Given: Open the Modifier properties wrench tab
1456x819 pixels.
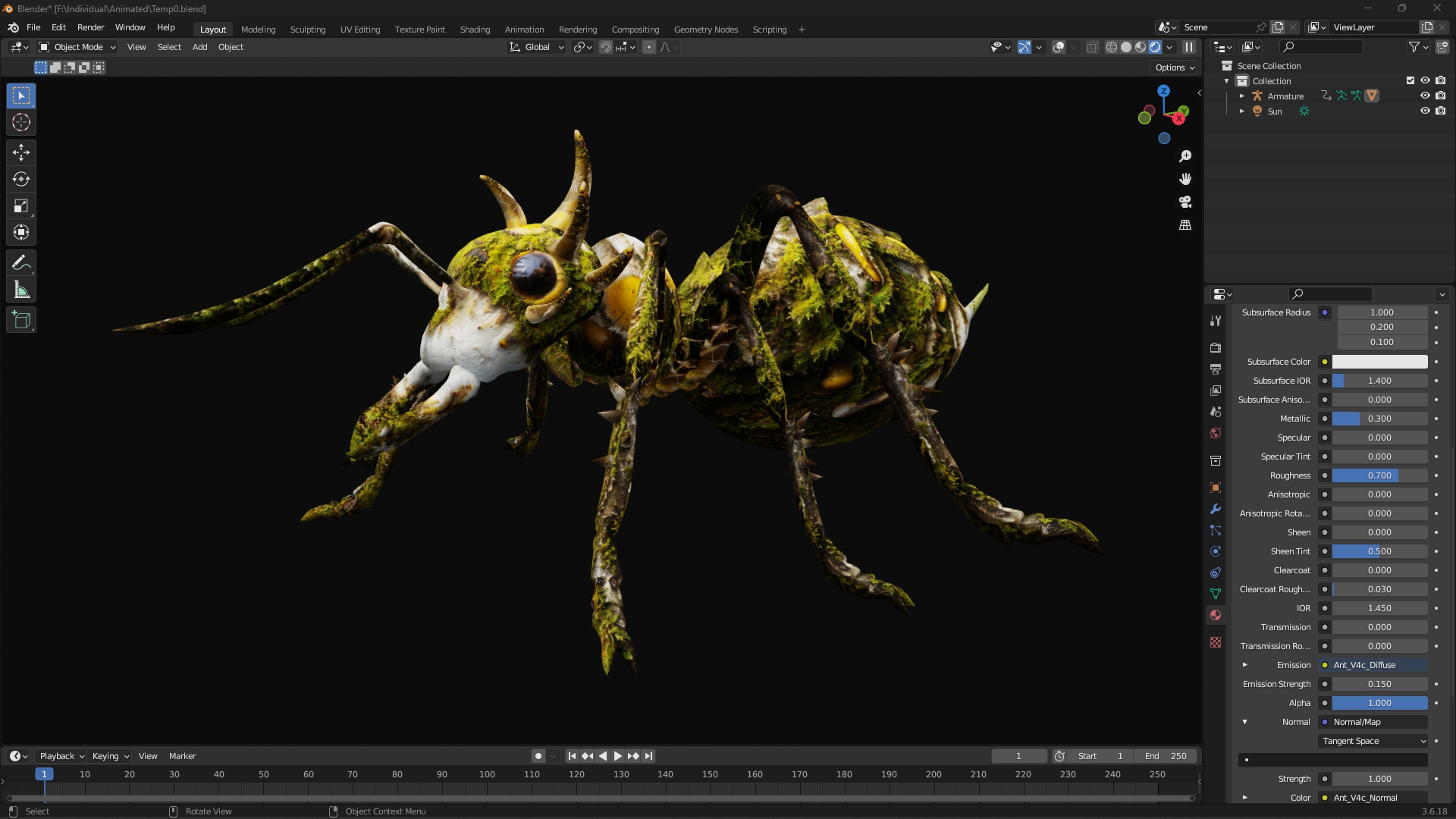Looking at the screenshot, I should [1216, 509].
